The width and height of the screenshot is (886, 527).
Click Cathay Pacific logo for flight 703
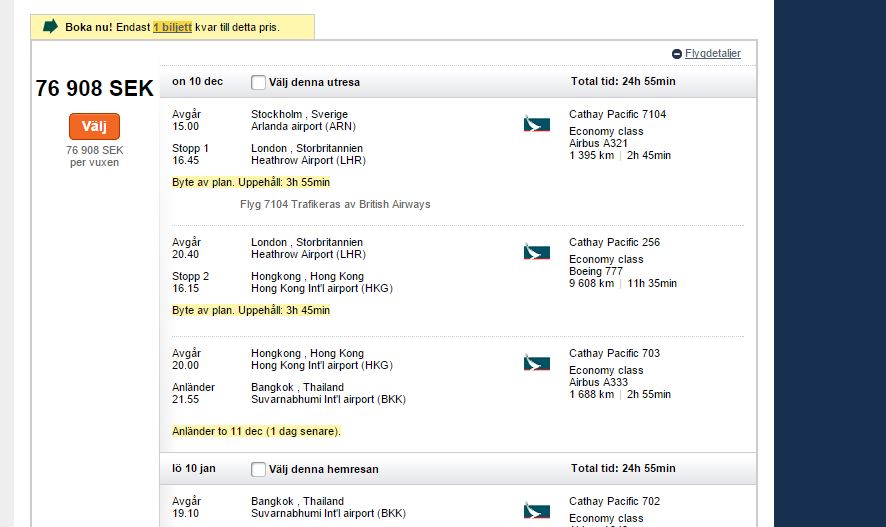pyautogui.click(x=536, y=363)
